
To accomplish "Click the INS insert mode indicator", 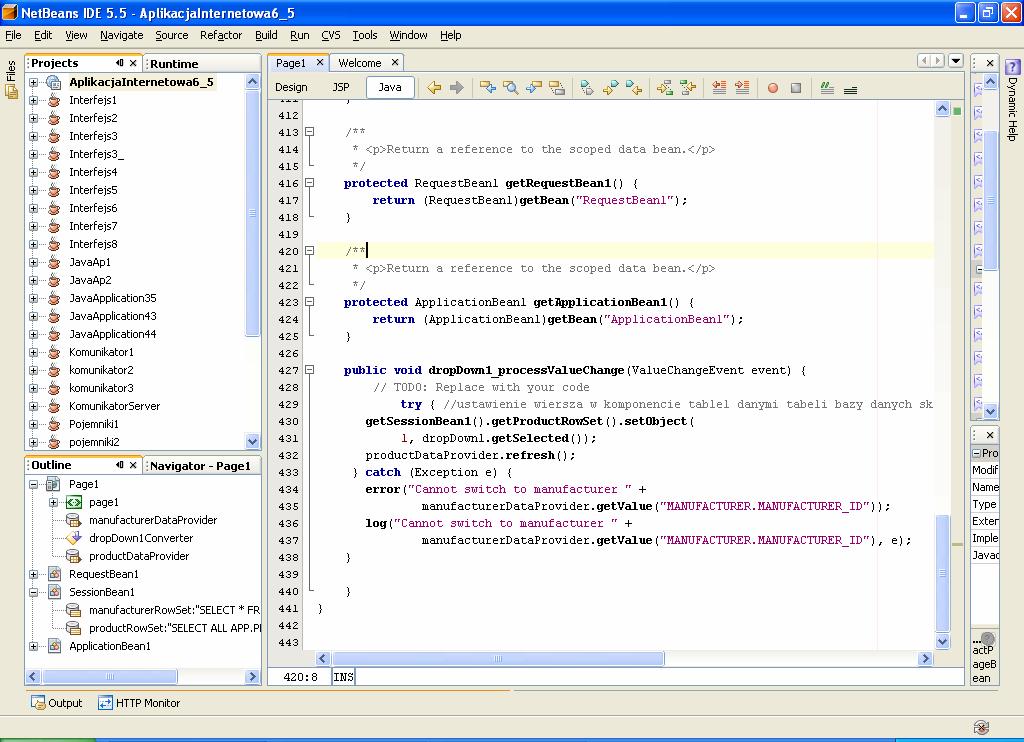I will [344, 677].
